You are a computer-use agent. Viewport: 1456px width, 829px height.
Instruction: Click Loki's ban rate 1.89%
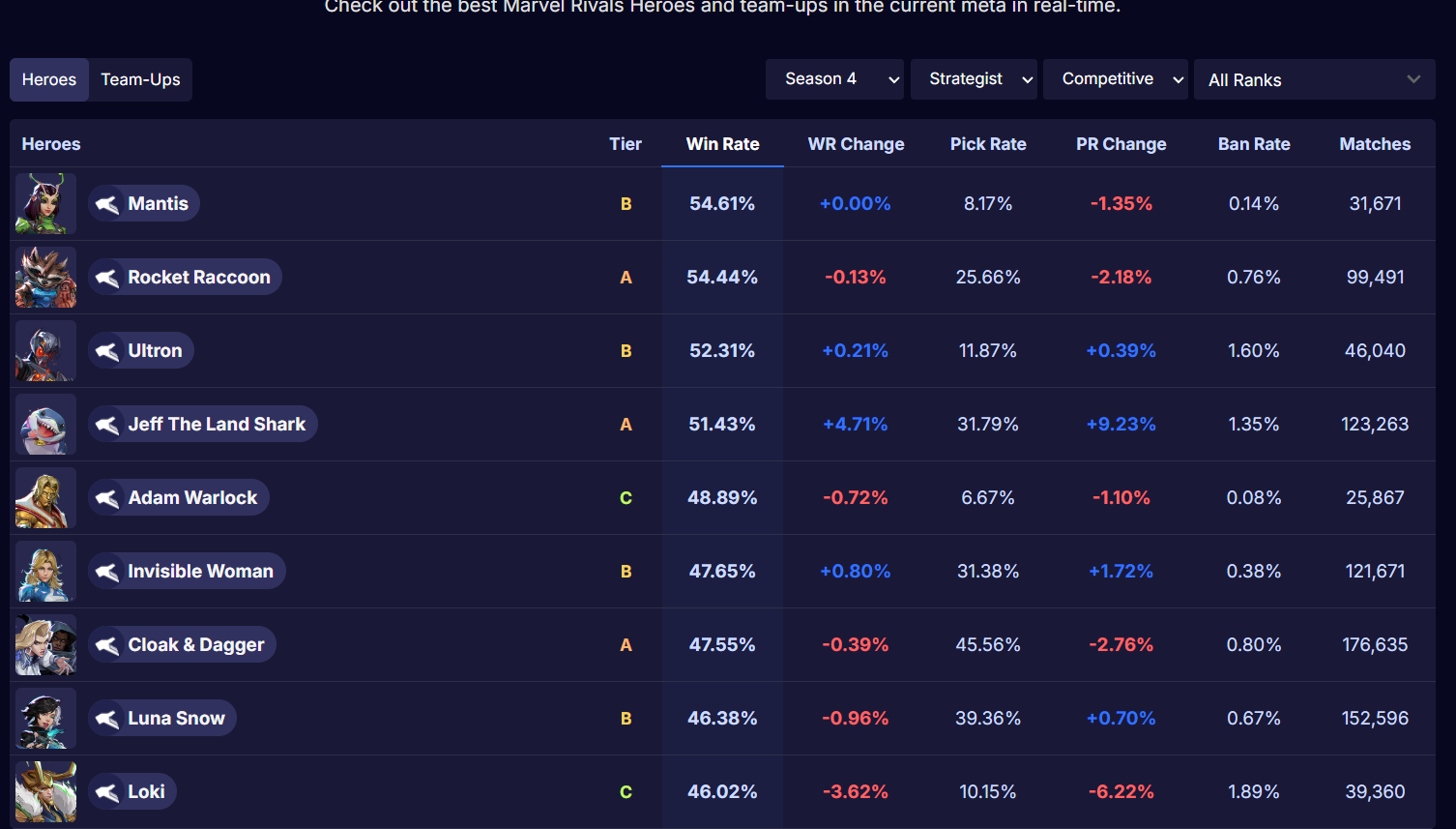click(x=1254, y=791)
